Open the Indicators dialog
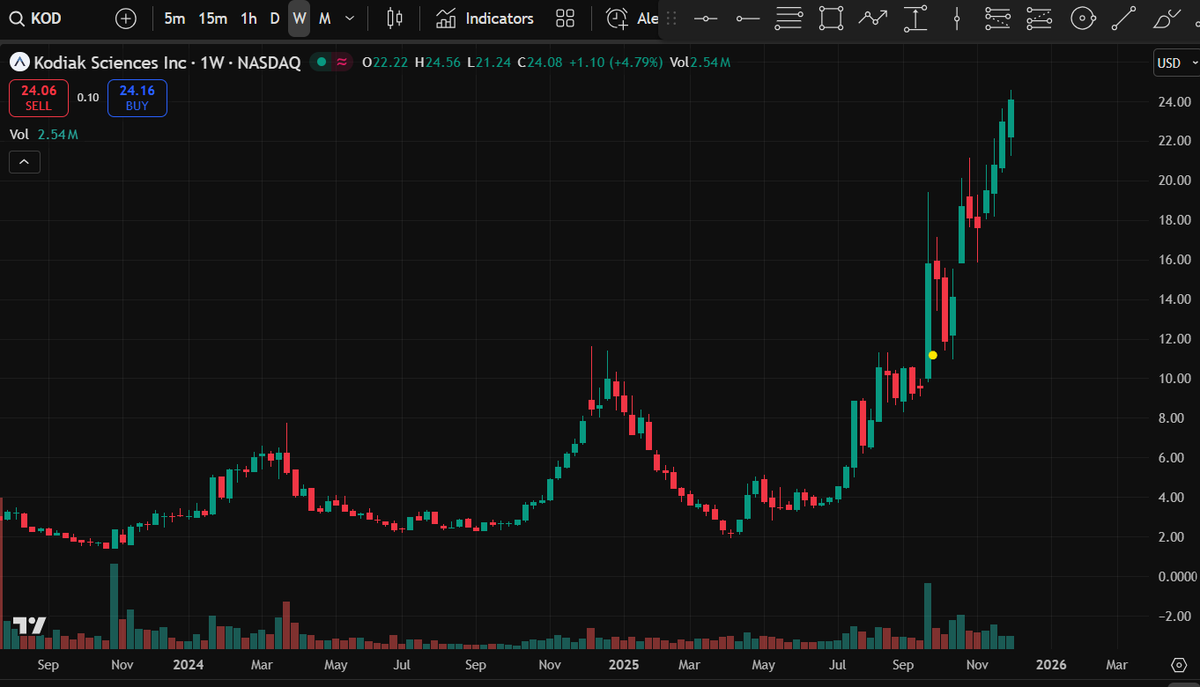 pyautogui.click(x=485, y=18)
